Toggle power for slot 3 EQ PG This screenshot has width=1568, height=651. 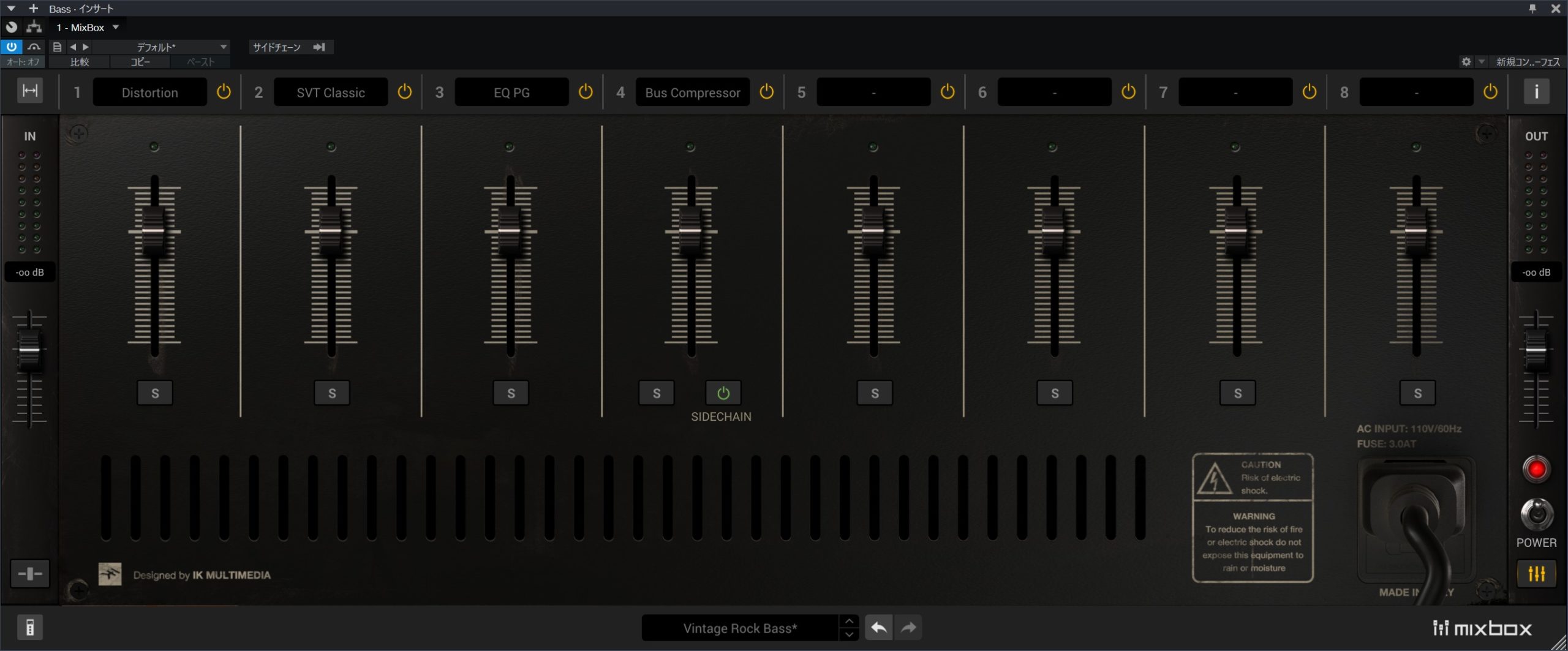586,92
